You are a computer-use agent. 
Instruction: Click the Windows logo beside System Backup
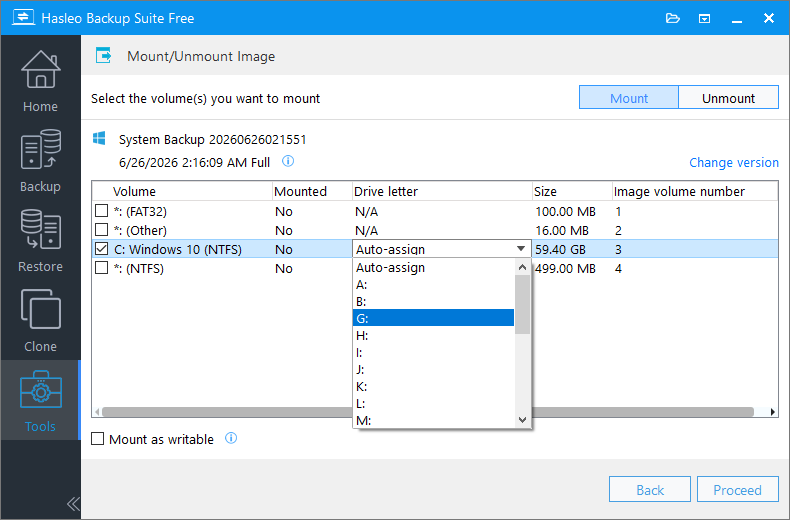click(99, 139)
